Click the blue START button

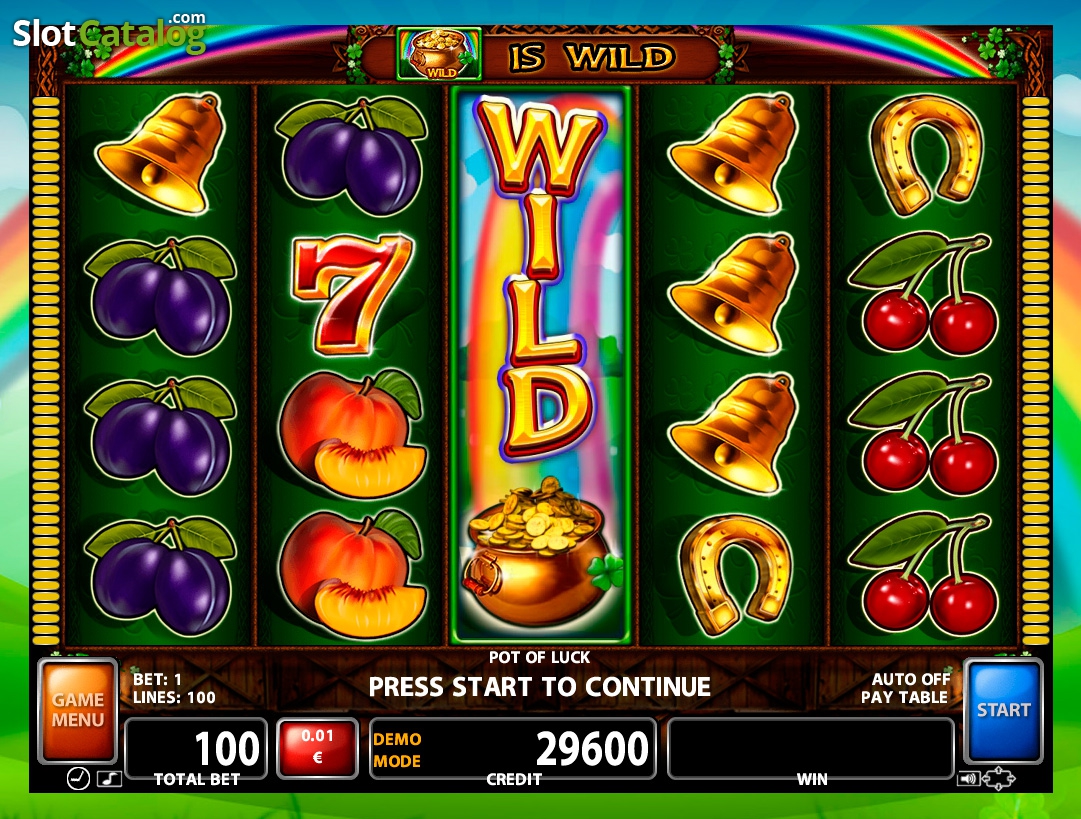point(1003,711)
